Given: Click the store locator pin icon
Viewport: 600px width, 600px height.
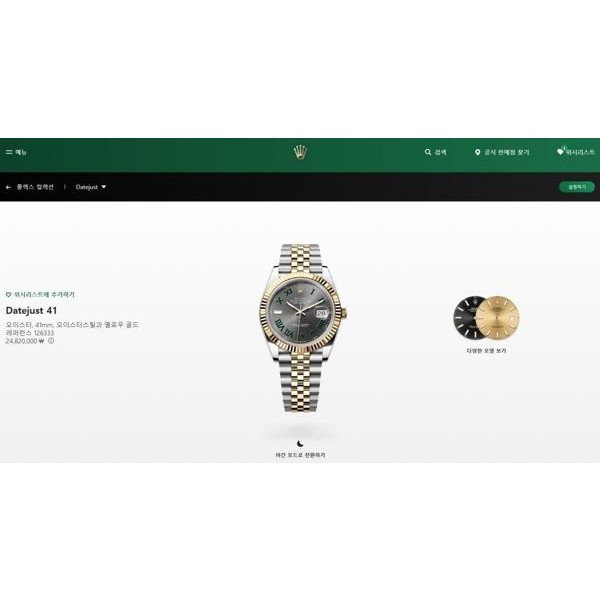Looking at the screenshot, I should [x=477, y=152].
